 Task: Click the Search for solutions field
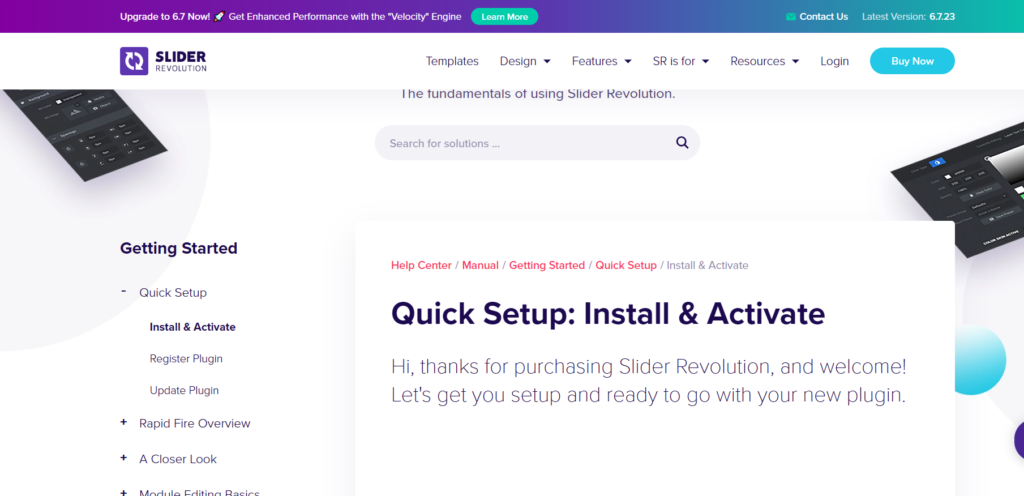point(537,143)
